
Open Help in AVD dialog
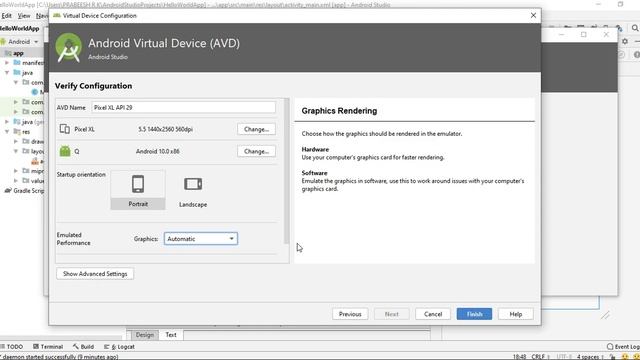[516, 314]
